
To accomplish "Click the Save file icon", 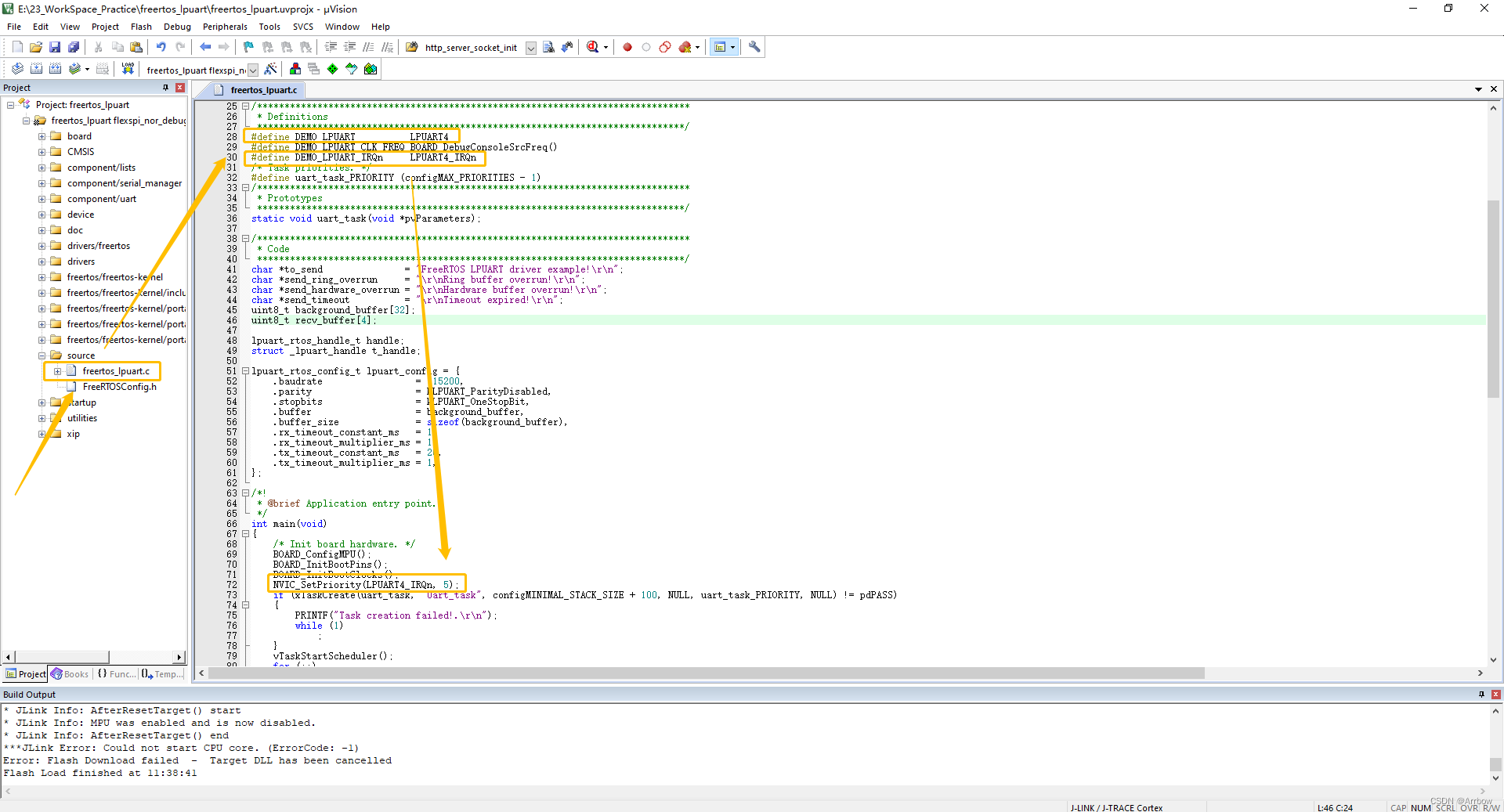I will [x=55, y=47].
